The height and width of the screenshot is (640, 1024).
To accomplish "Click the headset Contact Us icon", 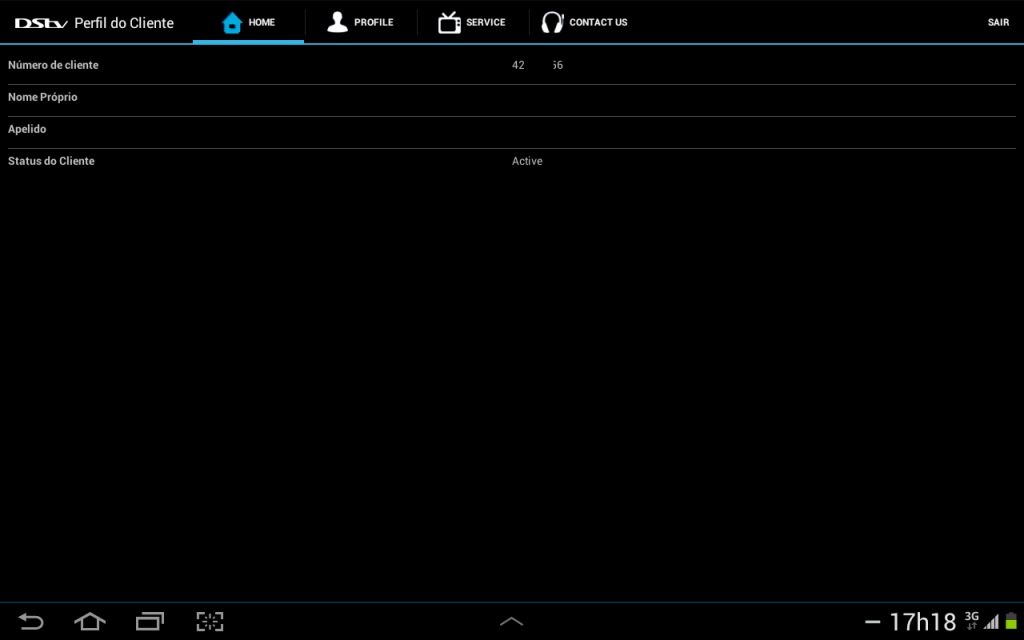I will (x=552, y=22).
